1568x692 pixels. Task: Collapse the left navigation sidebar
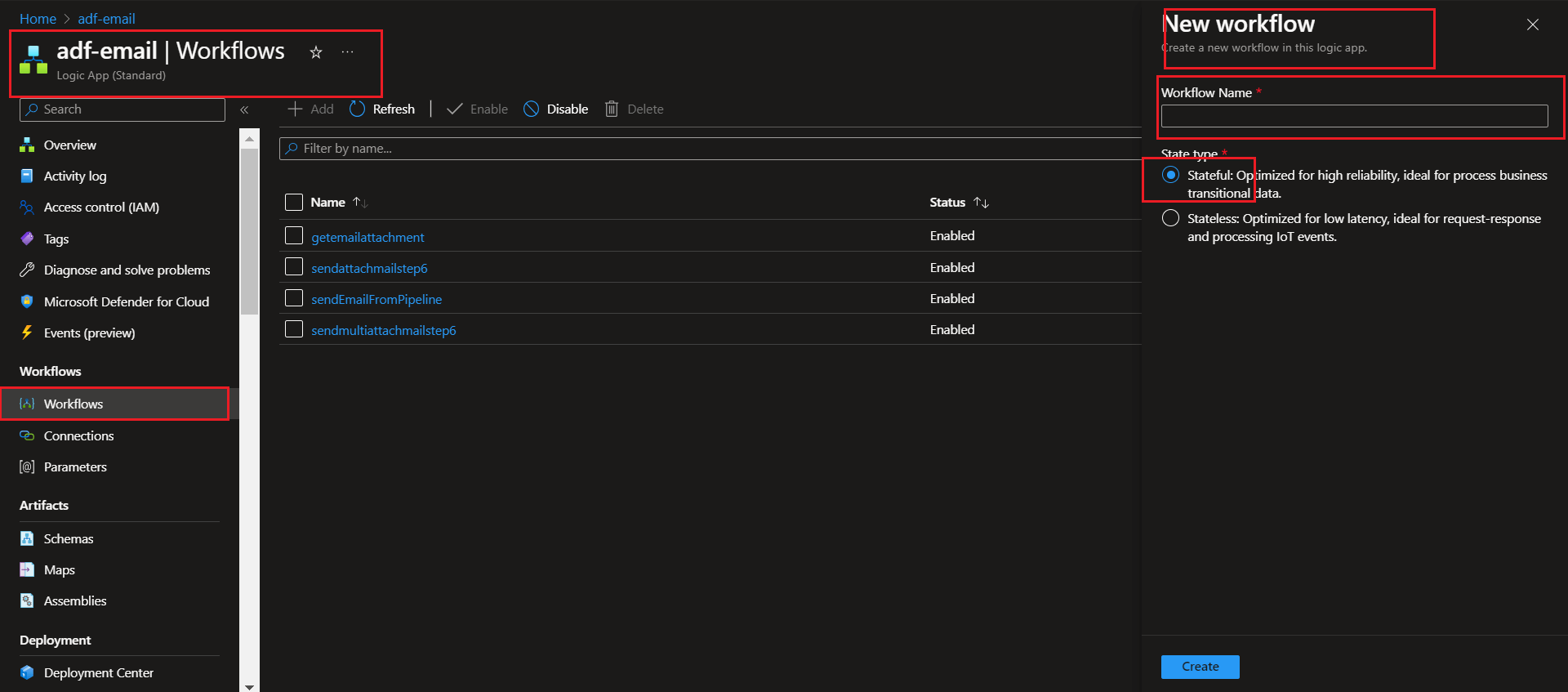(x=244, y=109)
